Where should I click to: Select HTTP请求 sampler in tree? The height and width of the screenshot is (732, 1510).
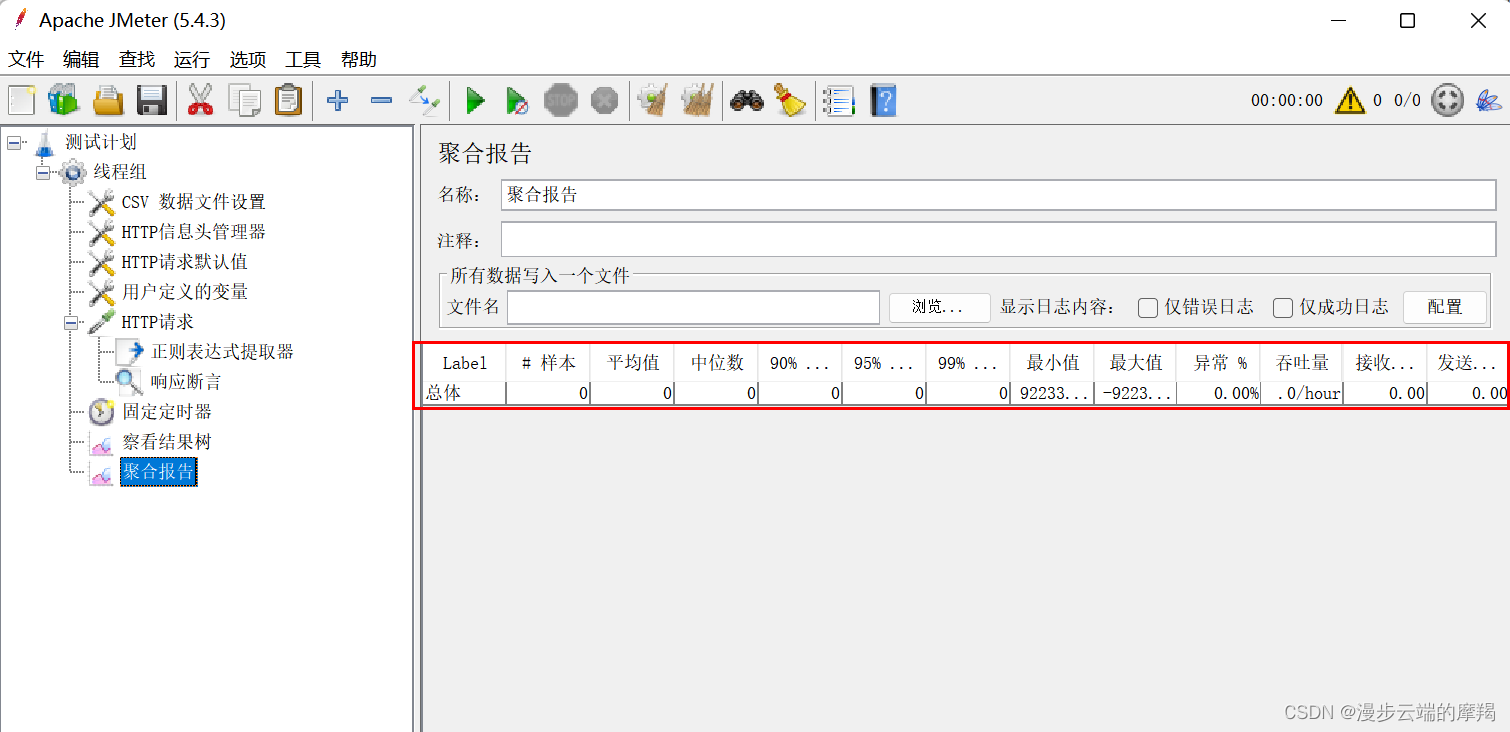coord(157,322)
